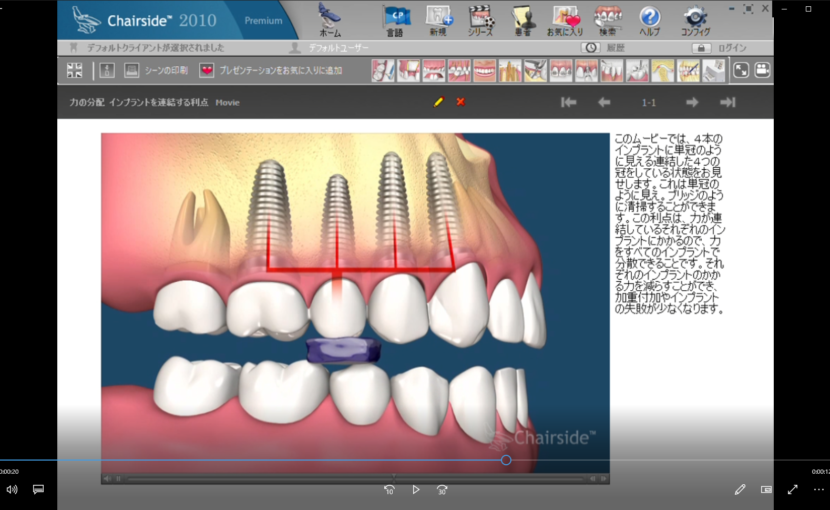Open subtitles captions icon in video player
830x510 pixels.
(x=38, y=490)
